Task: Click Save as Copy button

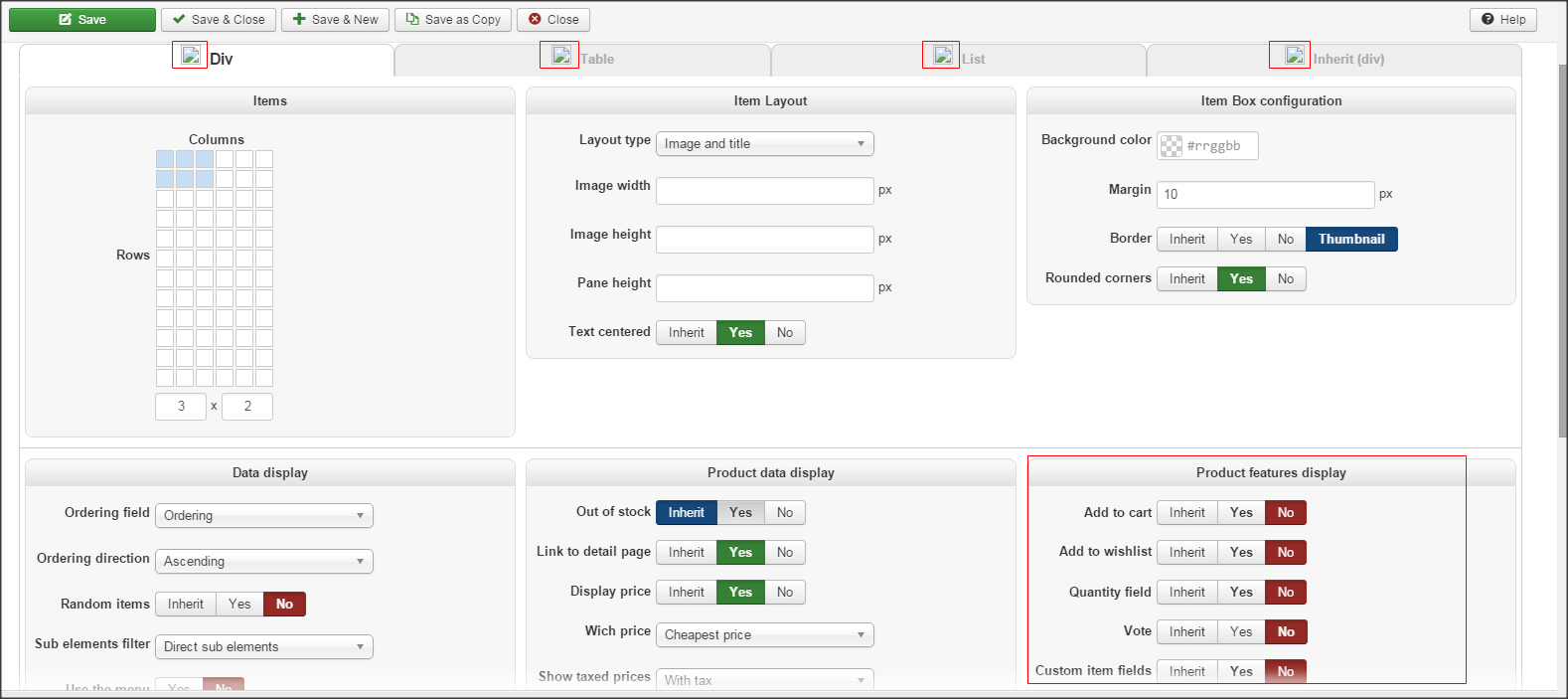Action: [x=453, y=20]
